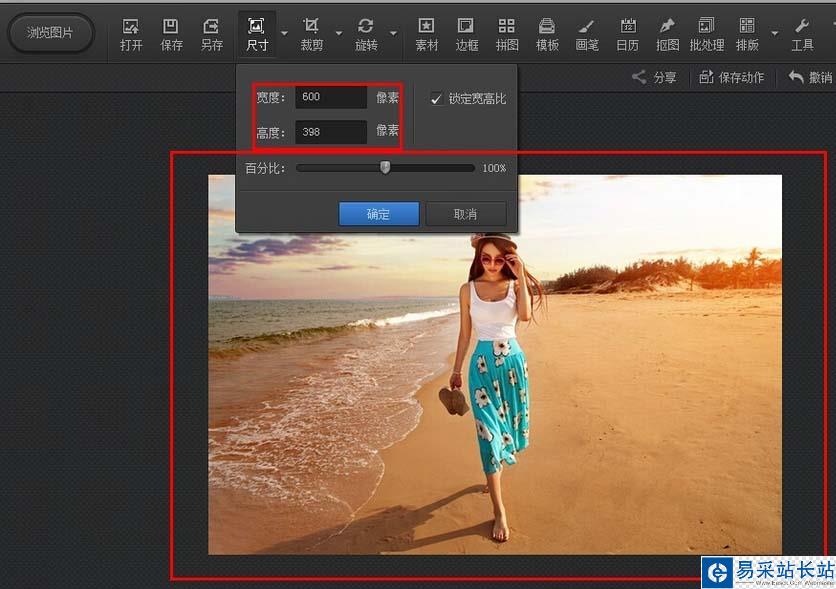The height and width of the screenshot is (589, 836).
Task: Save the image using 保存 icon
Action: click(x=171, y=35)
